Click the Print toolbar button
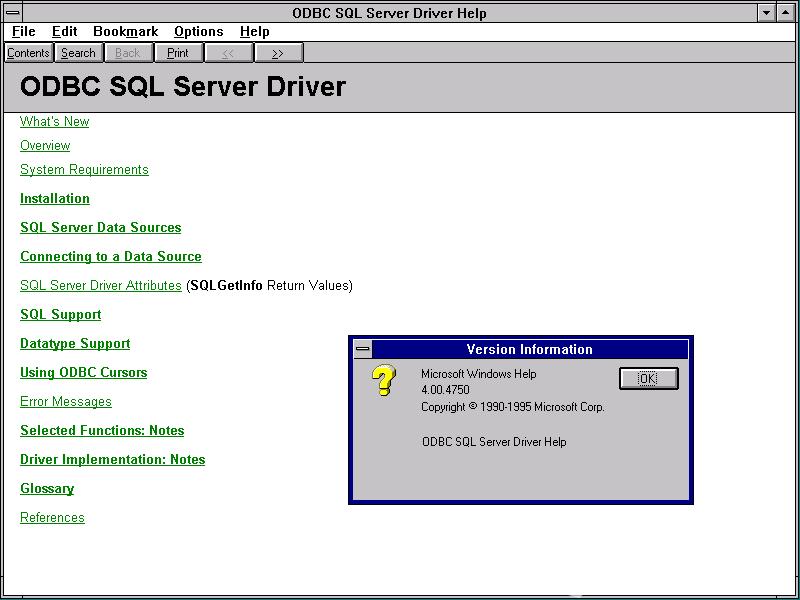Viewport: 800px width, 600px height. (178, 53)
